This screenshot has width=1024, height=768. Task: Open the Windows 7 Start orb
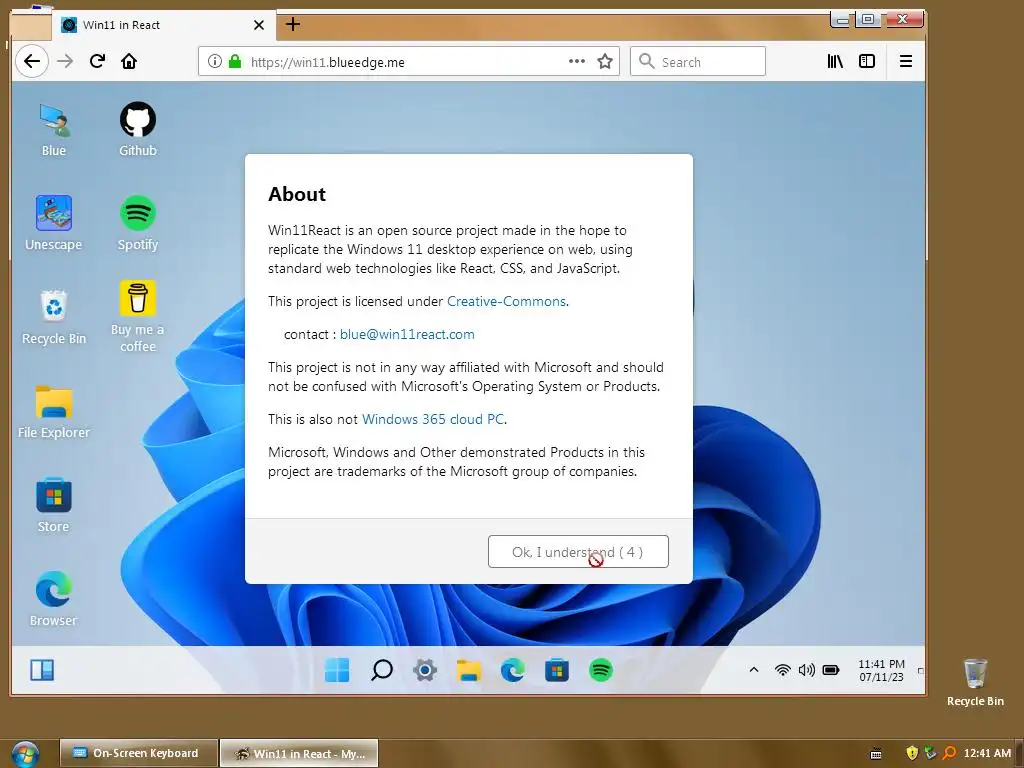tap(25, 754)
